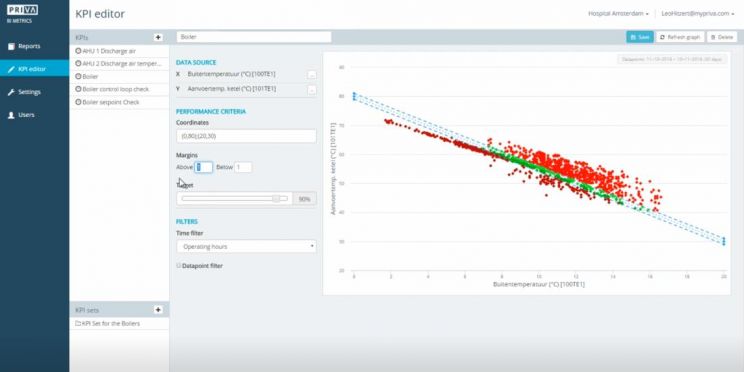The height and width of the screenshot is (372, 744).
Task: Refresh the graph
Action: pyautogui.click(x=680, y=37)
